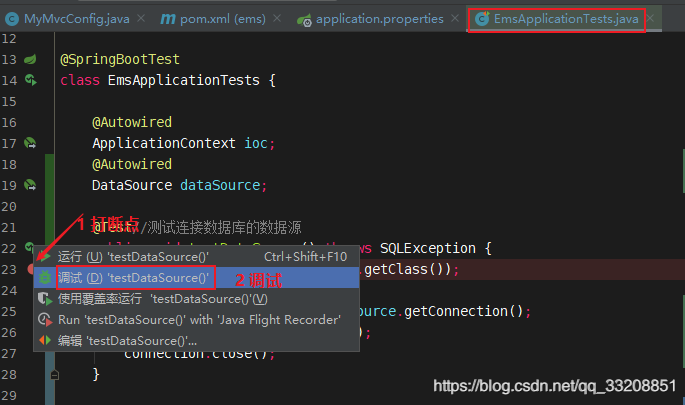Click the autowired bean gutter icon on line 17
The image size is (685, 405).
coord(30,143)
